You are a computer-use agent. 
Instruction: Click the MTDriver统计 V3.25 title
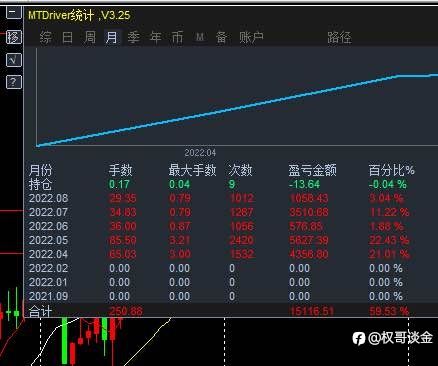pos(79,15)
